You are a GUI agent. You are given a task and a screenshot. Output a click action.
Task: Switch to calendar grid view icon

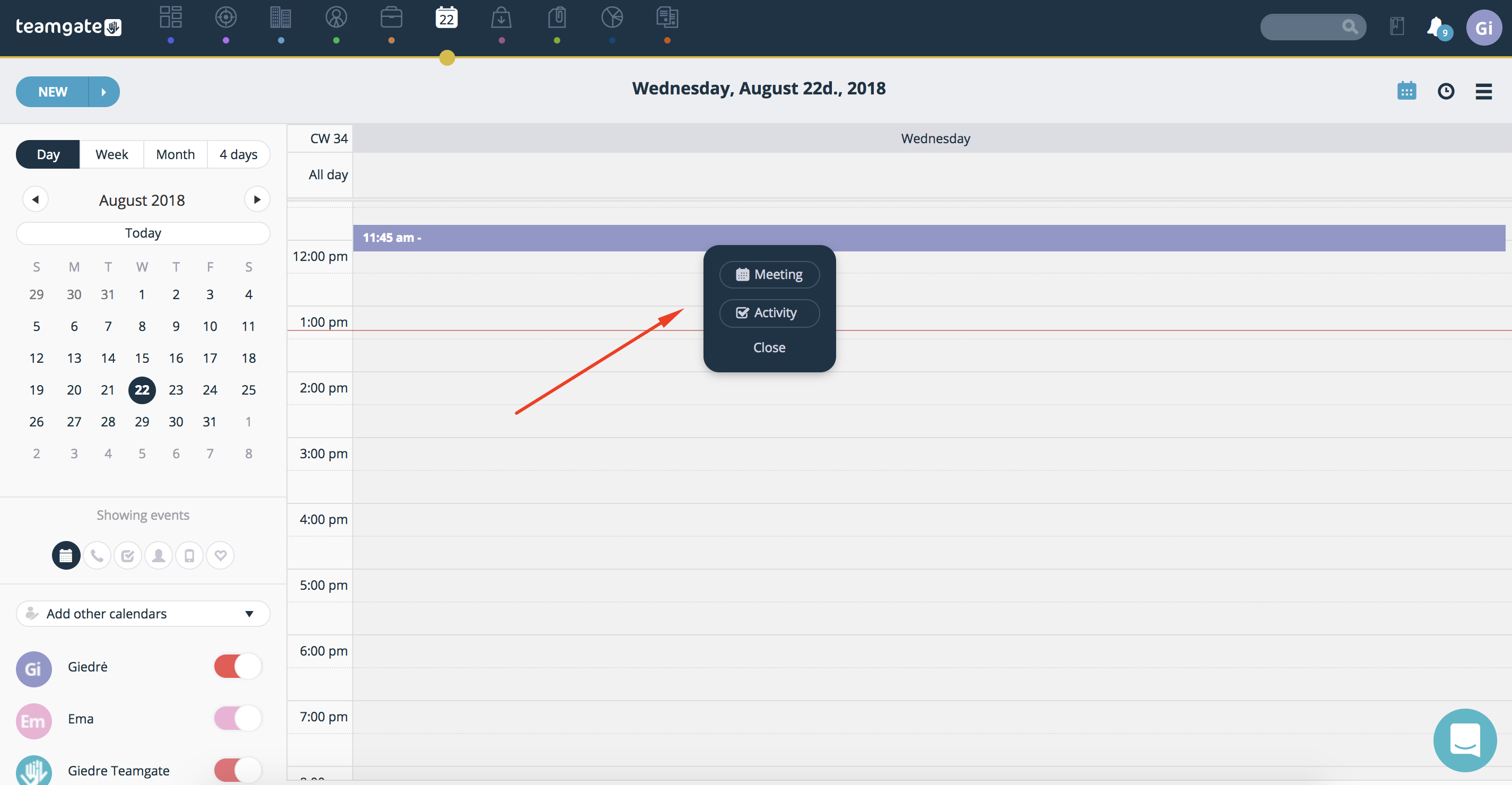pyautogui.click(x=1406, y=91)
